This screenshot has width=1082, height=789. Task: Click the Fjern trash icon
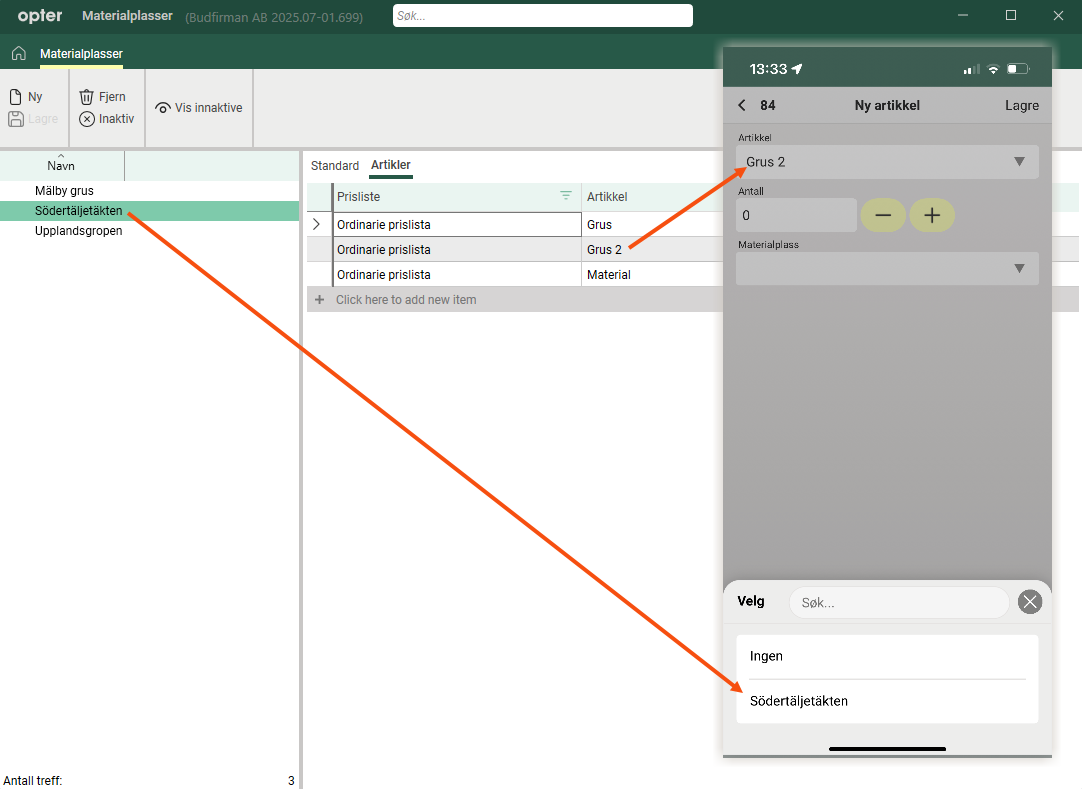point(87,97)
